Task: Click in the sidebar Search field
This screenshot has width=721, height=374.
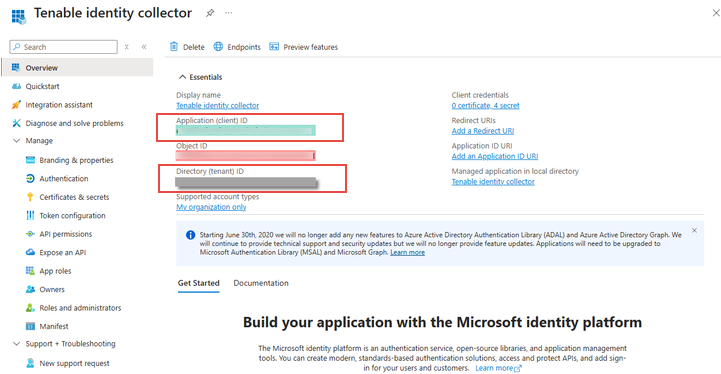Action: click(63, 47)
